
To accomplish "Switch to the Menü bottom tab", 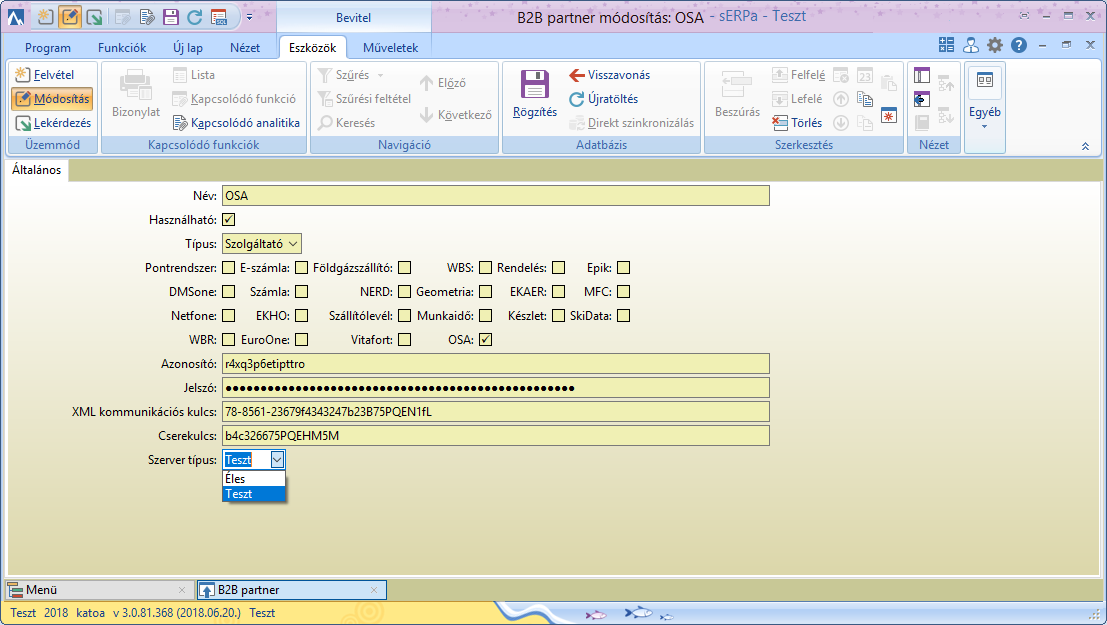I will click(98, 590).
